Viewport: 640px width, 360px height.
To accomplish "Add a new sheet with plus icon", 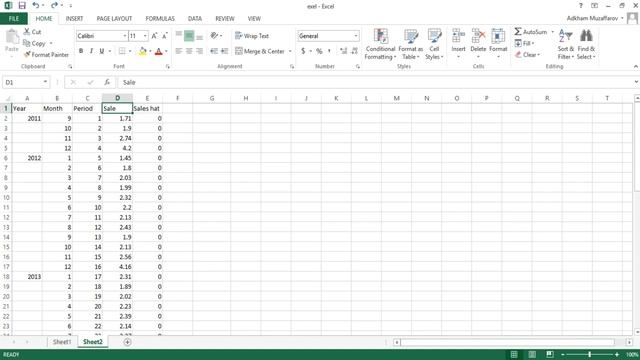I will point(127,342).
